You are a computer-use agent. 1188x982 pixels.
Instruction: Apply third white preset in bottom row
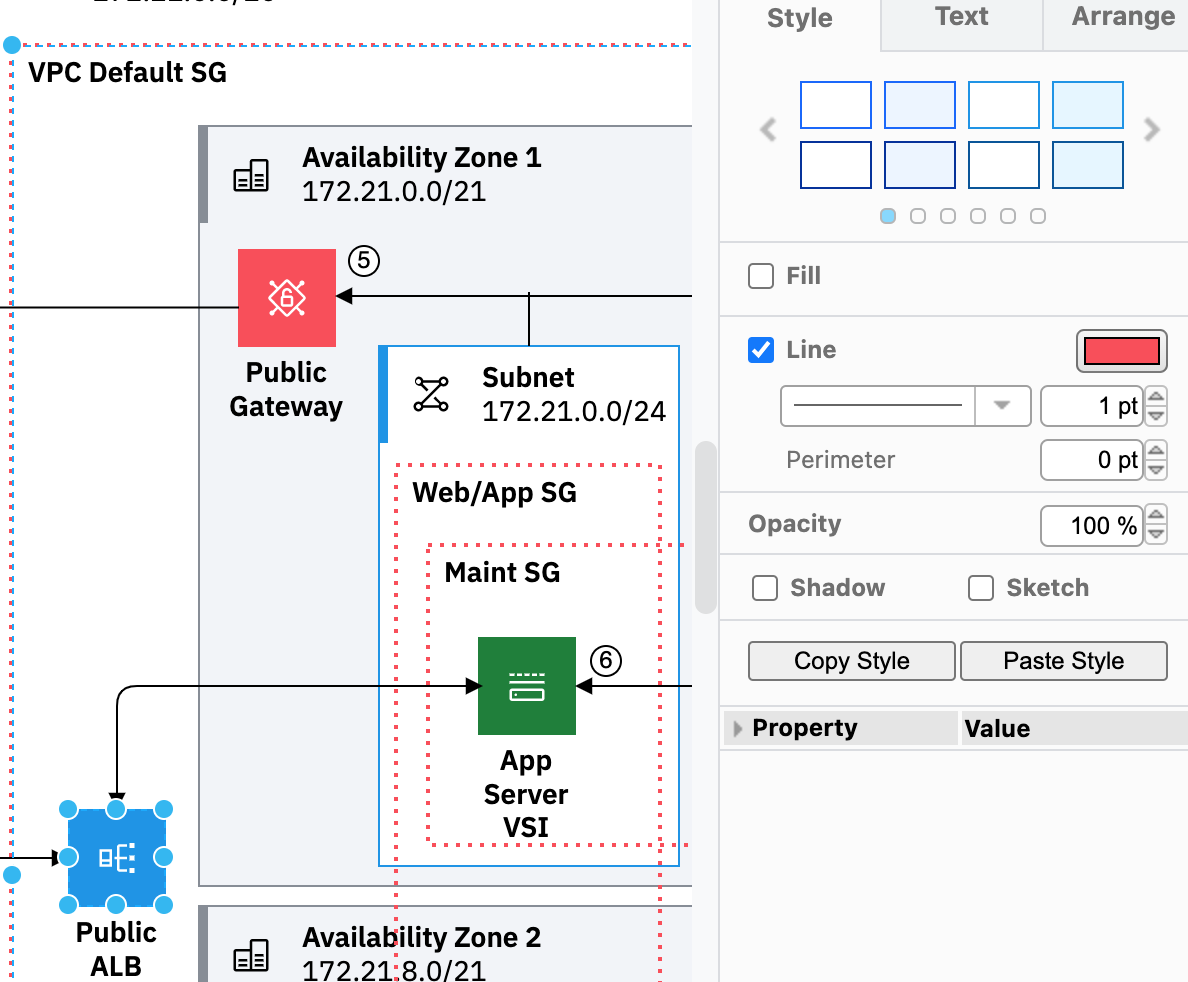(x=1004, y=164)
